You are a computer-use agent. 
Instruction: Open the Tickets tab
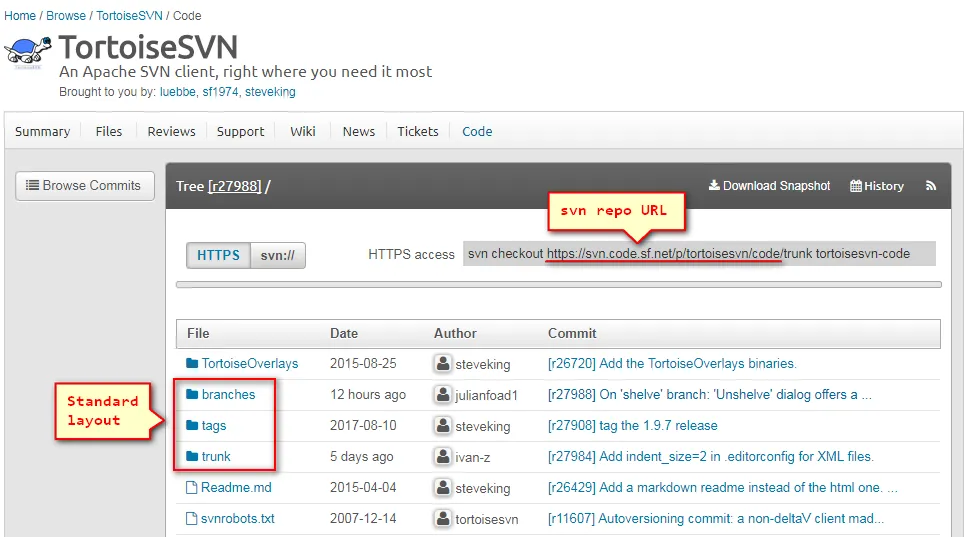point(418,131)
